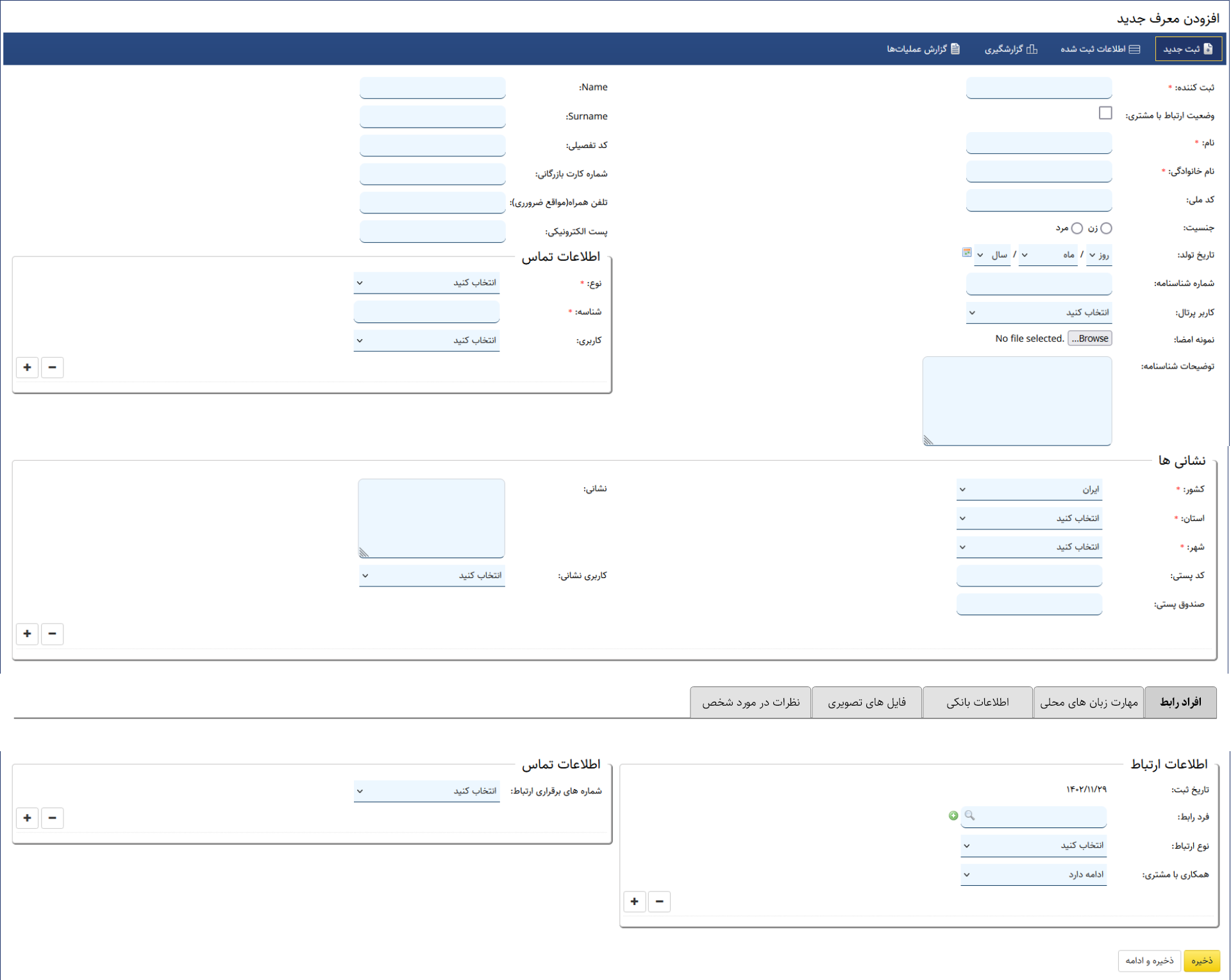Click search magnifier in فرد رابط field
Image resolution: width=1231 pixels, height=980 pixels.
coord(969,815)
